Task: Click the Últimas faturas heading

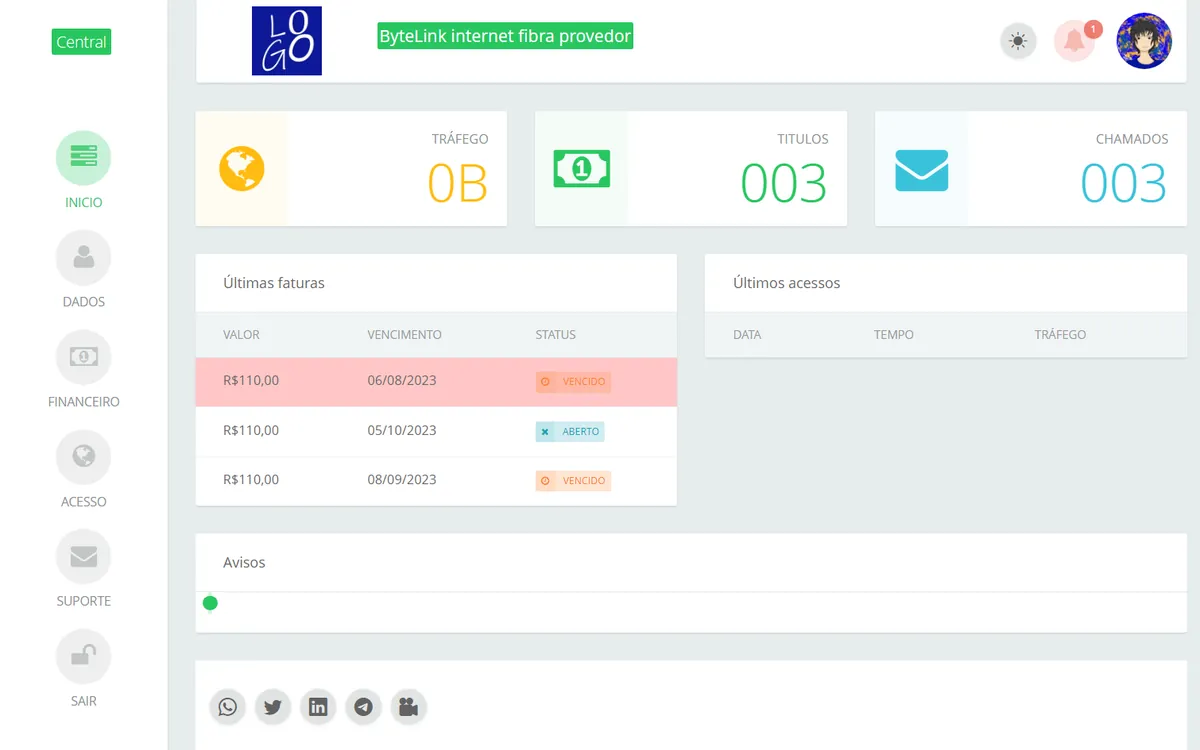Action: tap(274, 283)
